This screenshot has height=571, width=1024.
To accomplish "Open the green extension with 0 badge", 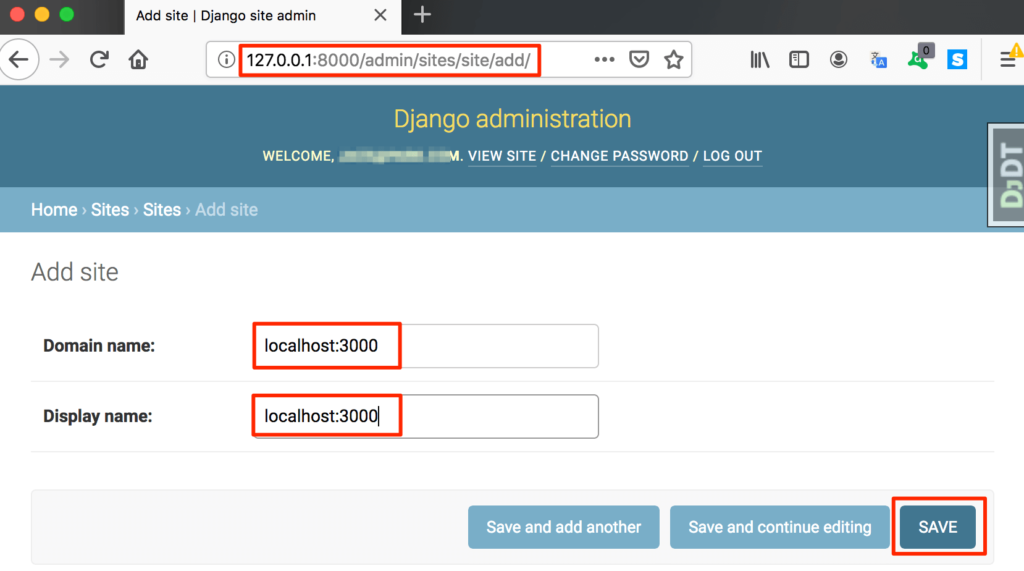I will [x=920, y=58].
